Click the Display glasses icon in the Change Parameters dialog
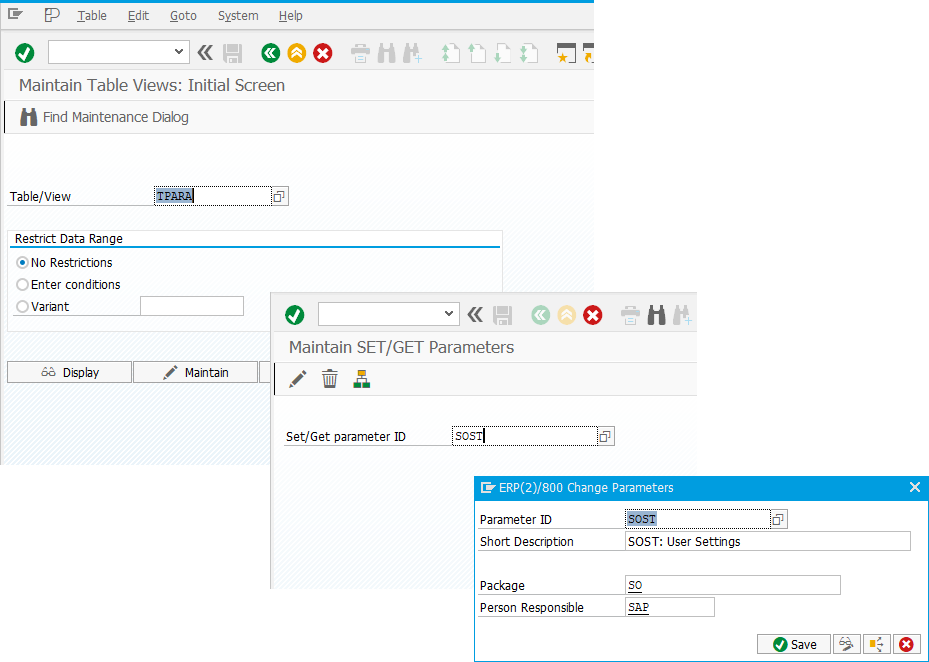This screenshot has width=929, height=662. (845, 644)
